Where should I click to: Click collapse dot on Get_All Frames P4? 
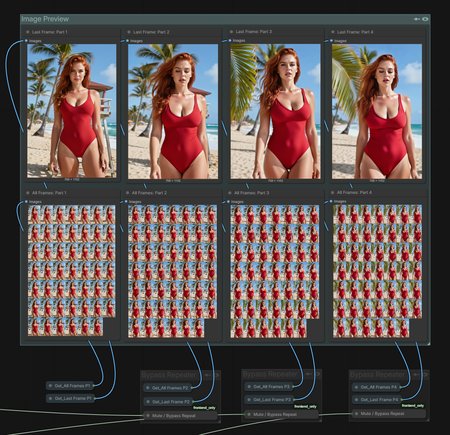tap(357, 387)
